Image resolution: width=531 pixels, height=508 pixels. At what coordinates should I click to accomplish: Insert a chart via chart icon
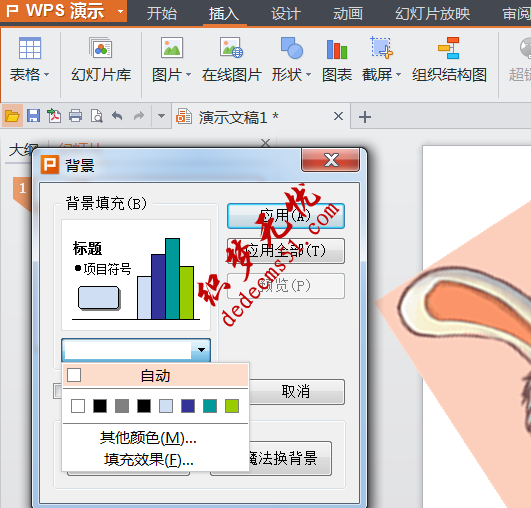(x=337, y=49)
